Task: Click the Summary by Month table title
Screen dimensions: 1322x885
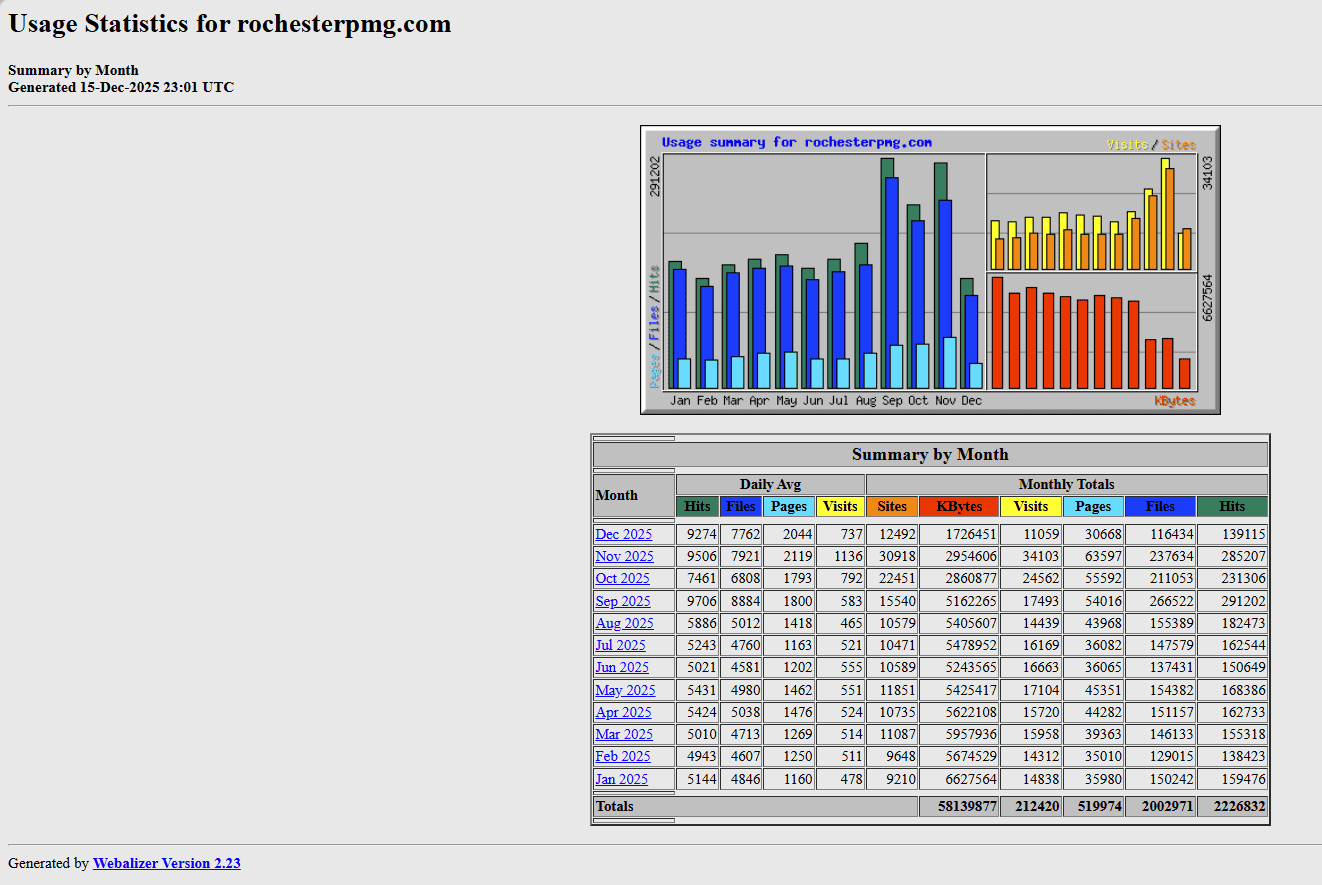Action: pyautogui.click(x=930, y=454)
